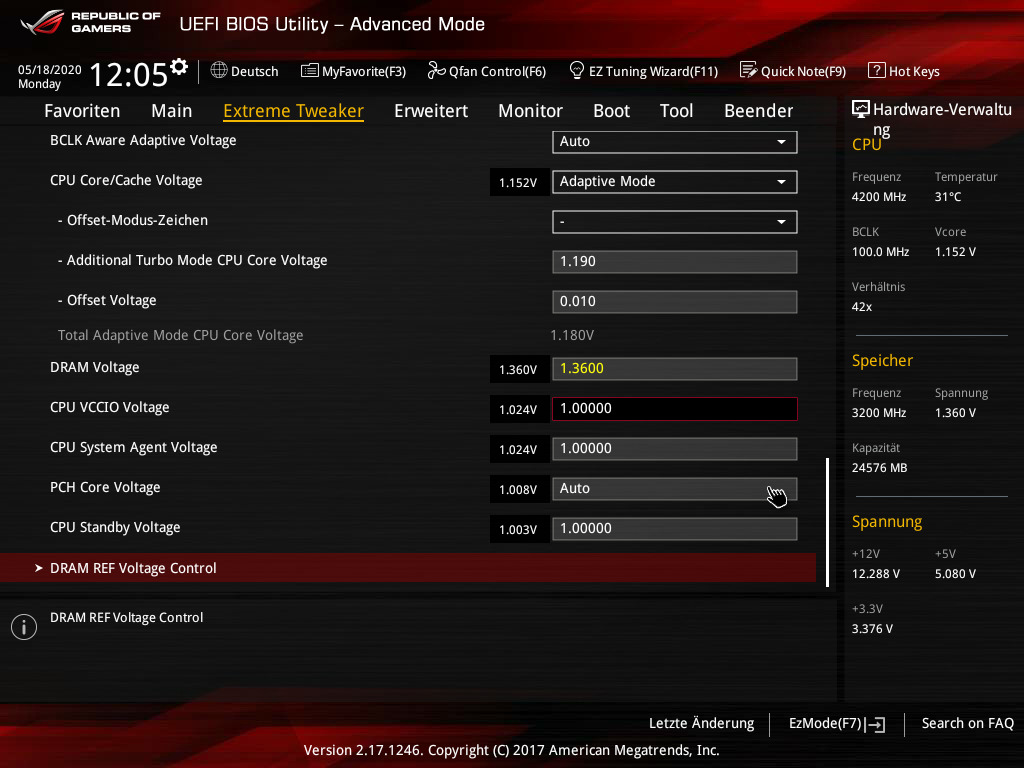Click the Quick Note pencil icon

click(748, 70)
